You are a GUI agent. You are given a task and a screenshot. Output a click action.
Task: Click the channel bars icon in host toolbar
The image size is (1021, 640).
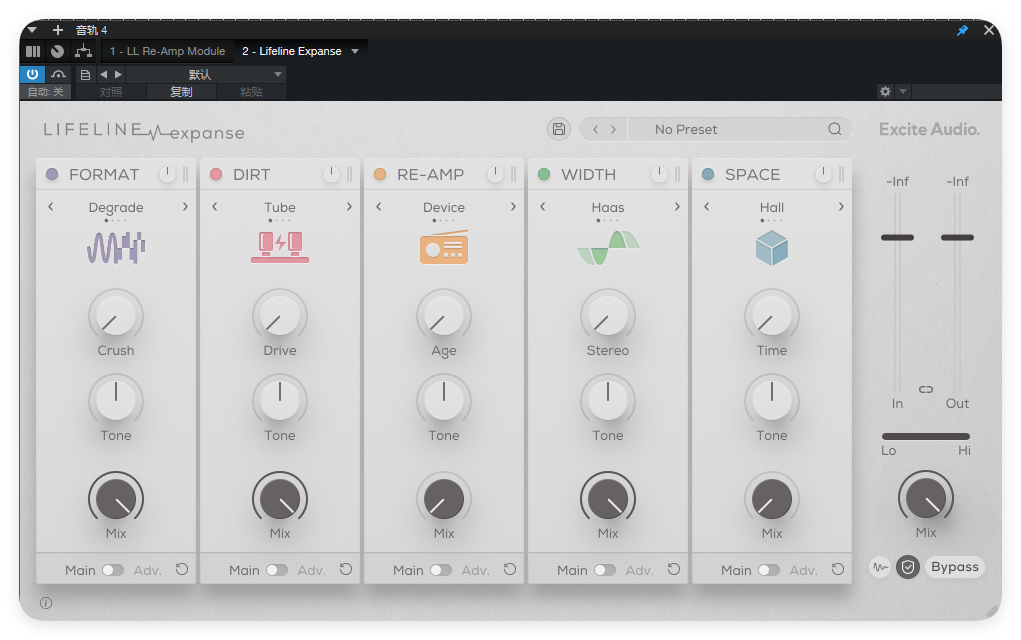click(33, 51)
